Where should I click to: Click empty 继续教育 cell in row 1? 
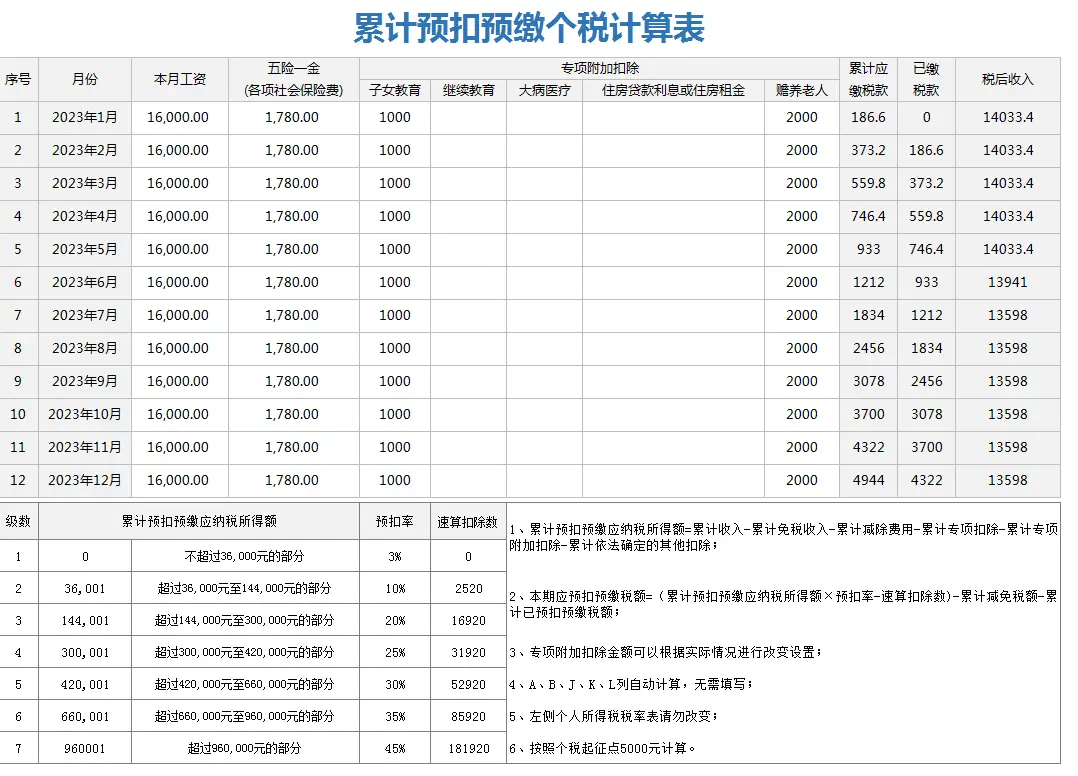point(468,117)
